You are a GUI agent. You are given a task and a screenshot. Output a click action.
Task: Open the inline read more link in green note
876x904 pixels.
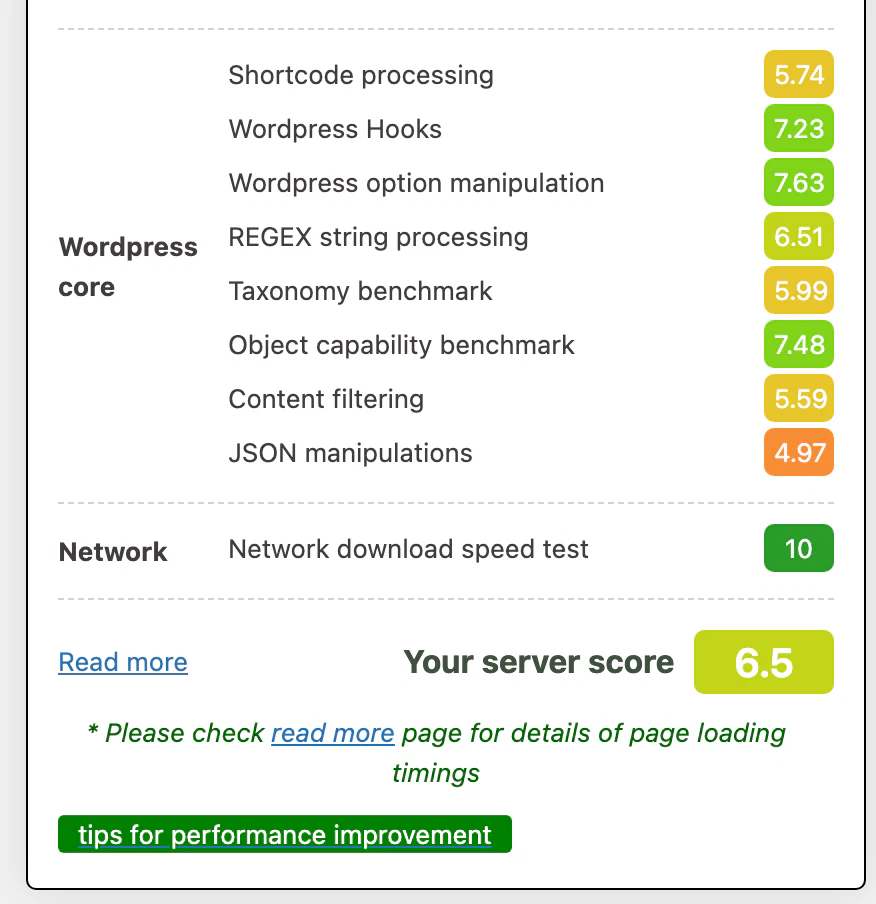(x=332, y=733)
